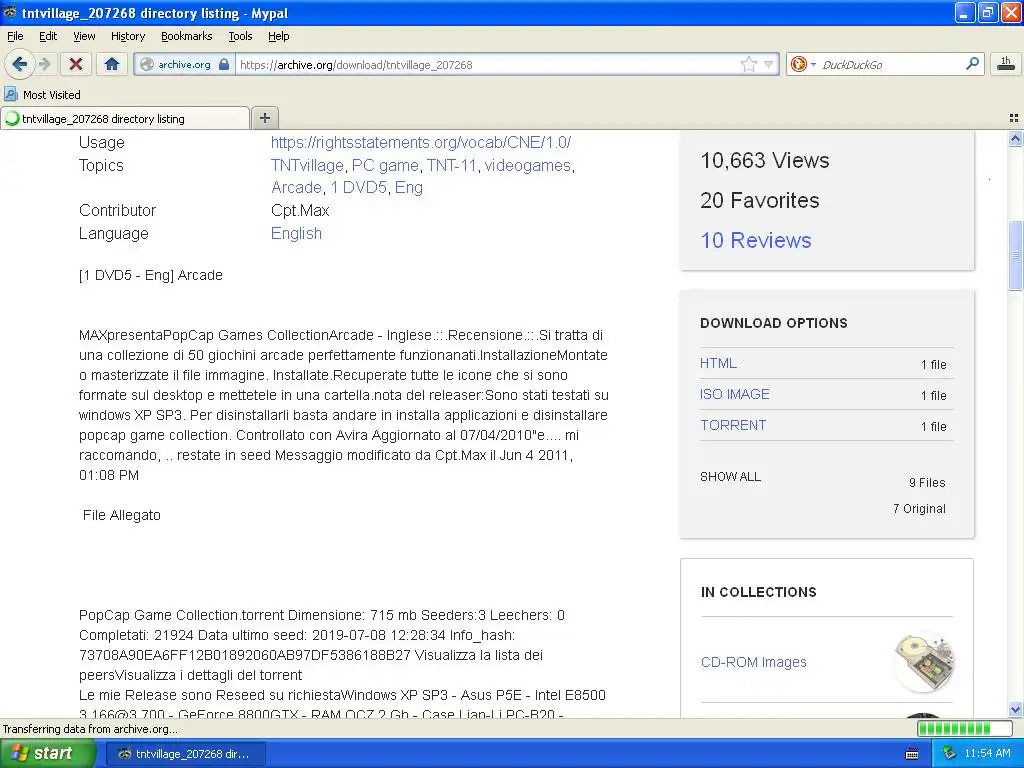This screenshot has width=1024, height=768.
Task: Click the vertical scrollbar thumb
Action: (x=1015, y=255)
